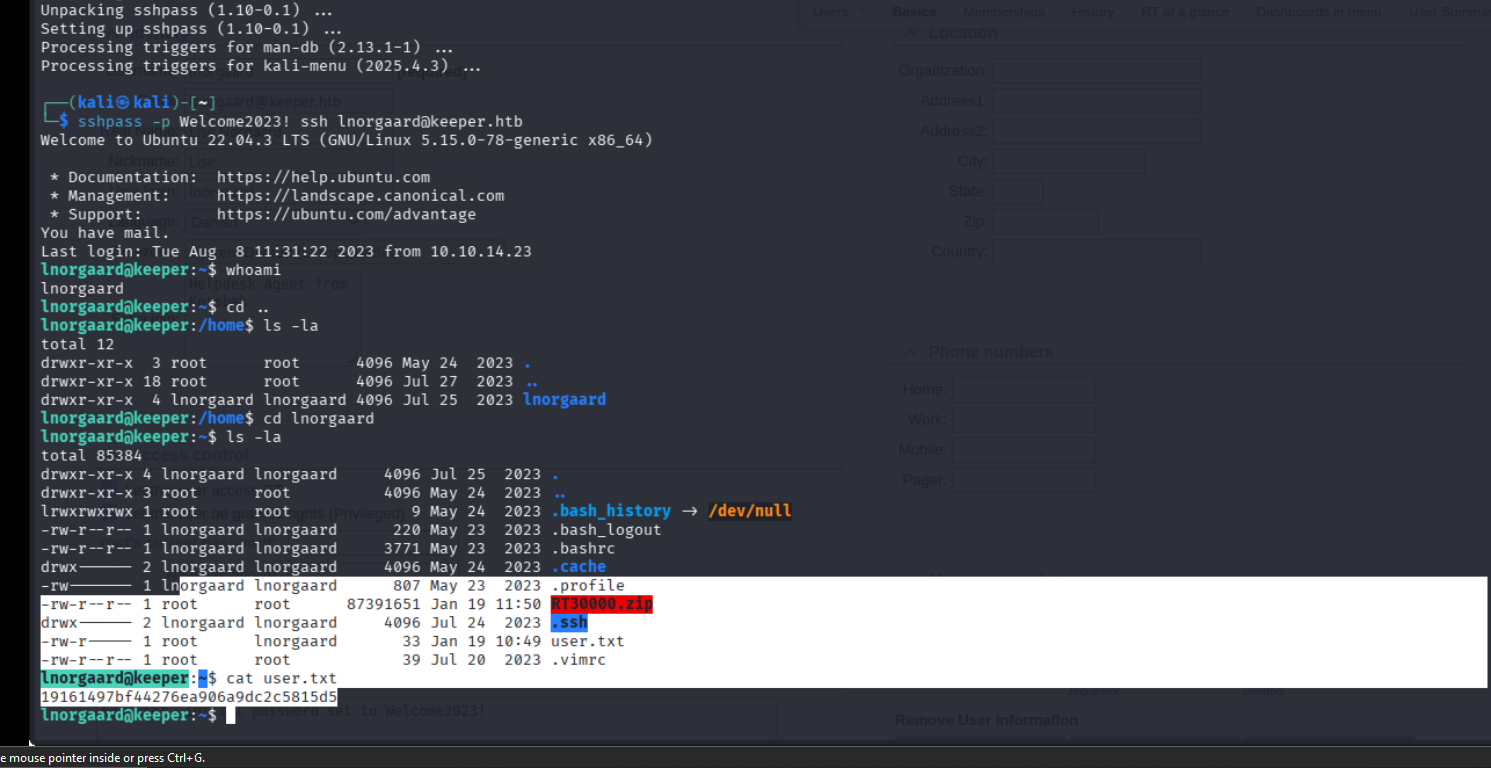1491x768 pixels.
Task: Click the Home phone number field
Action: (x=1023, y=389)
